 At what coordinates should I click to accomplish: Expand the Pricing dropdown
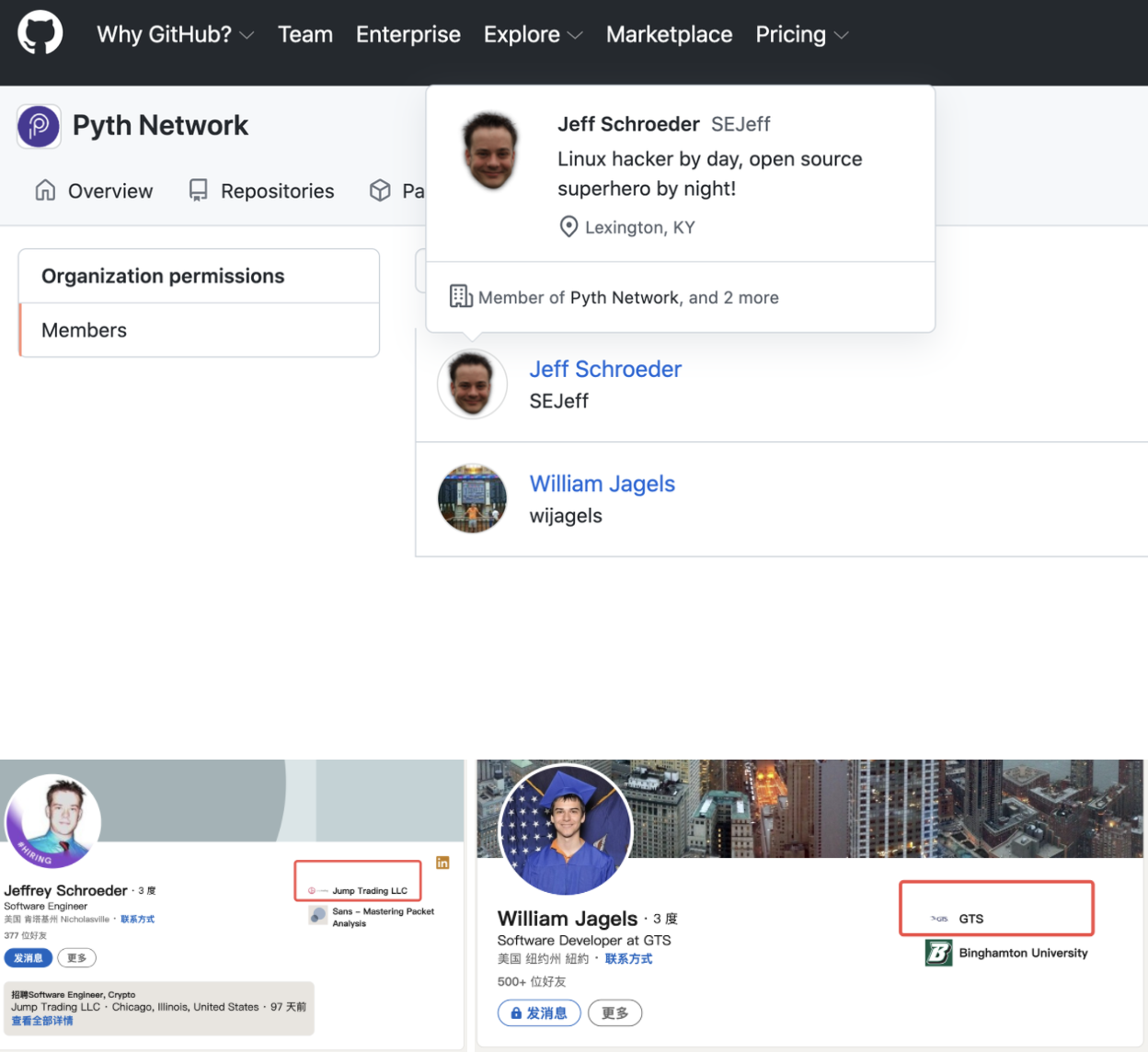point(802,35)
